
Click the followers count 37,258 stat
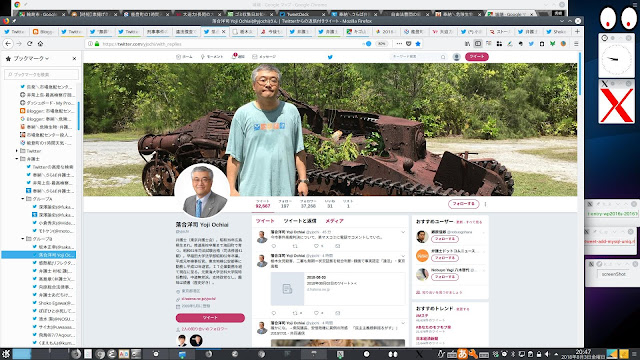pos(308,204)
